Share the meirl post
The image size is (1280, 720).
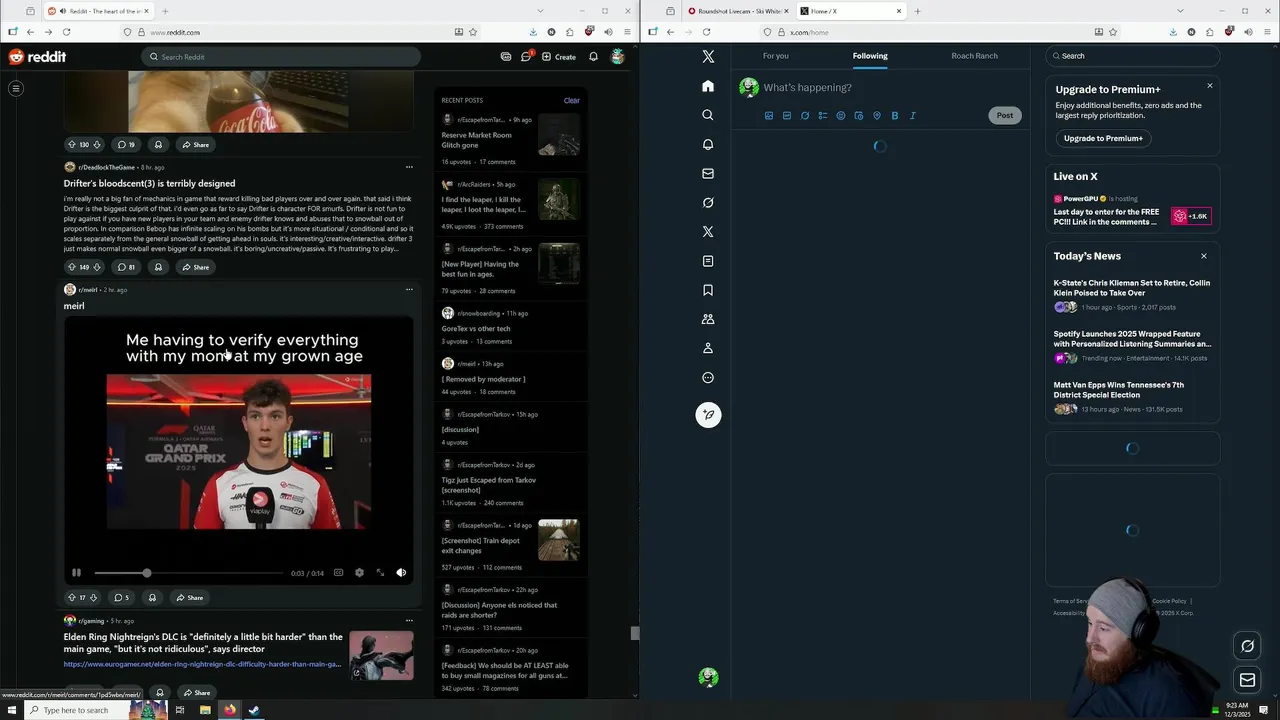click(189, 598)
